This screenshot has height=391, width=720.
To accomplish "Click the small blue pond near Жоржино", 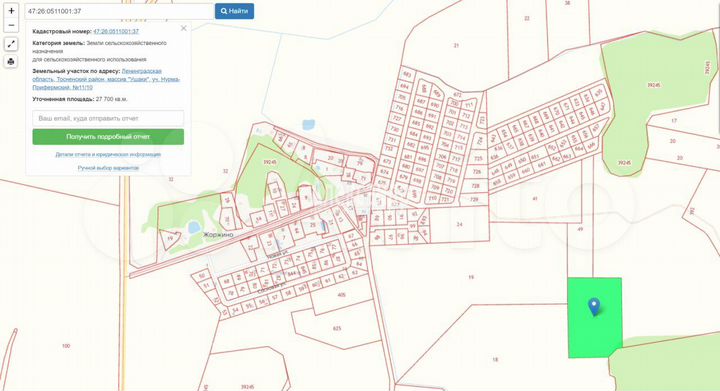I will point(194,227).
